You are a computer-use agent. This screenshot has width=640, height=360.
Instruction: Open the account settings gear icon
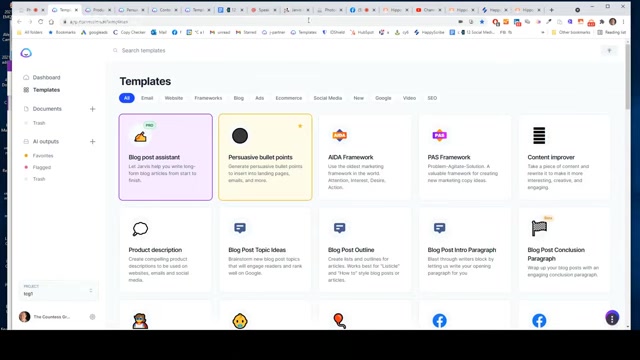tap(92, 317)
